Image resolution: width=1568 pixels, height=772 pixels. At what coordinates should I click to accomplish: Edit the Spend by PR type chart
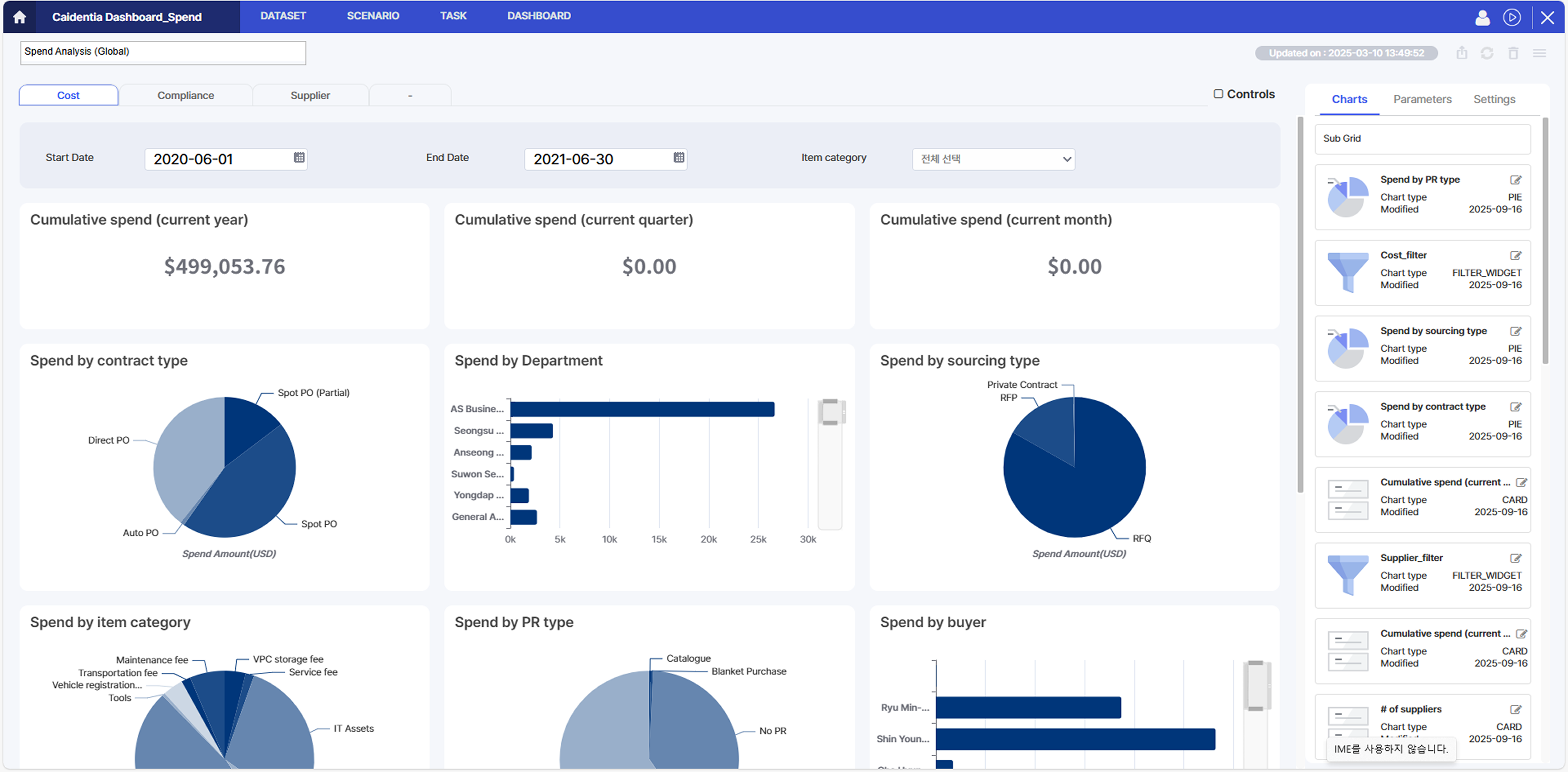(x=1516, y=180)
